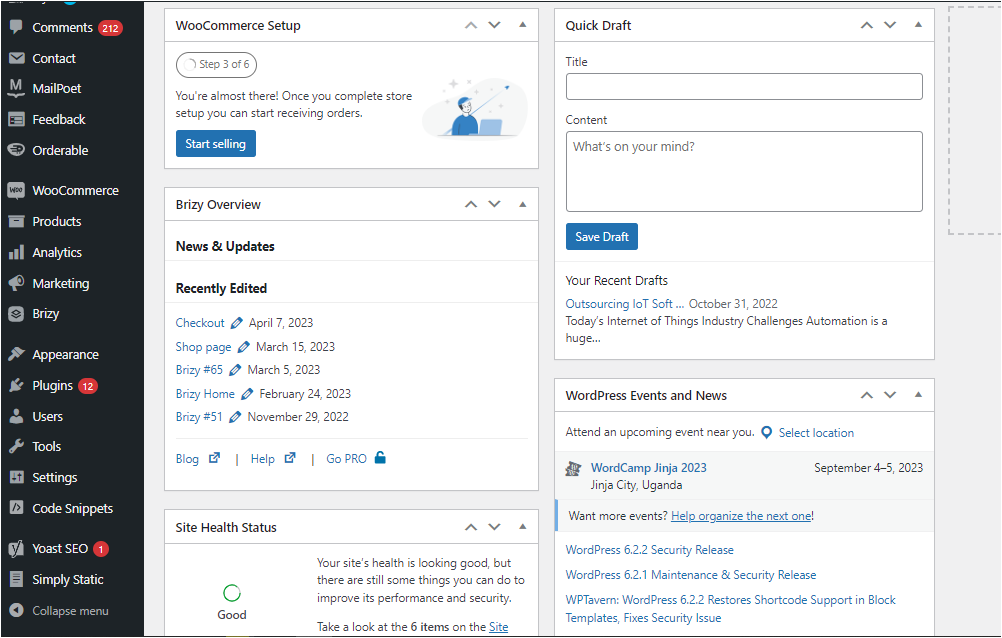This screenshot has height=638, width=1002.
Task: Open WordPress 6.2.1 Maintenance & Security Release link
Action: [x=691, y=575]
